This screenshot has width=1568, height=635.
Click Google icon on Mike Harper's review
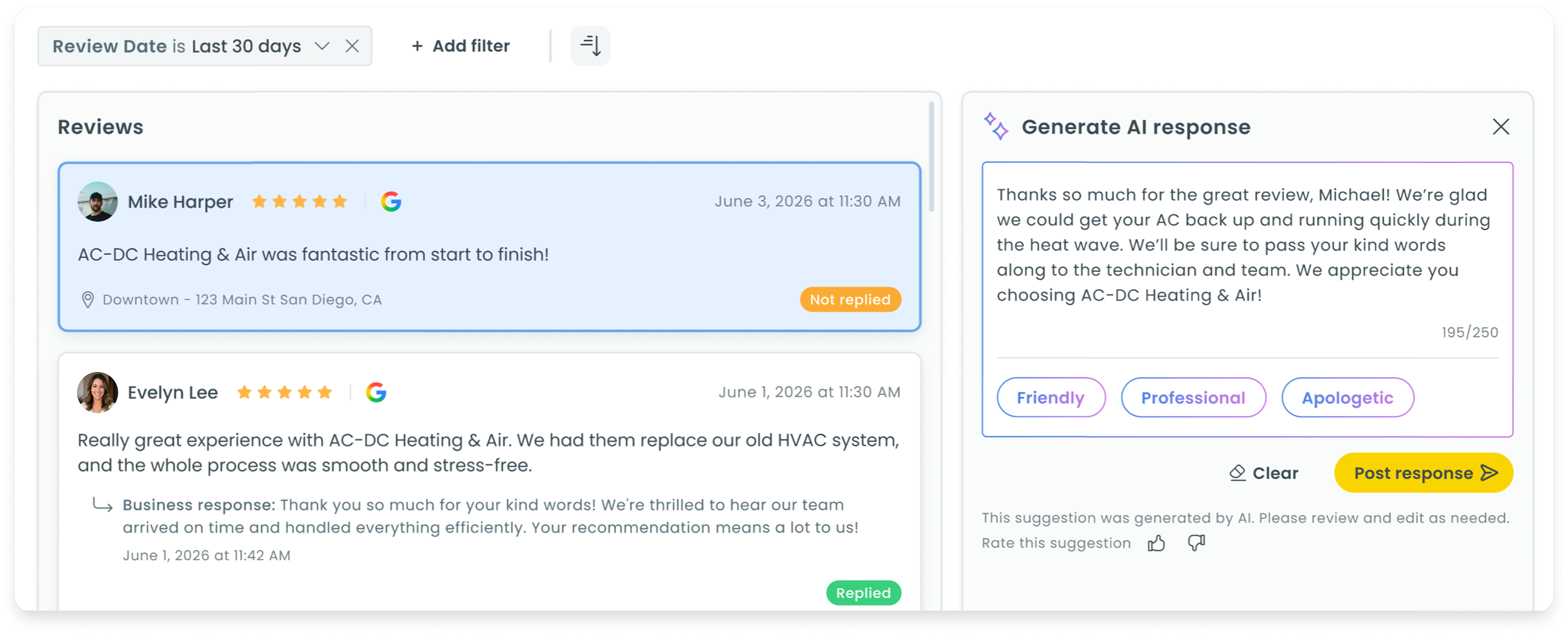point(391,202)
